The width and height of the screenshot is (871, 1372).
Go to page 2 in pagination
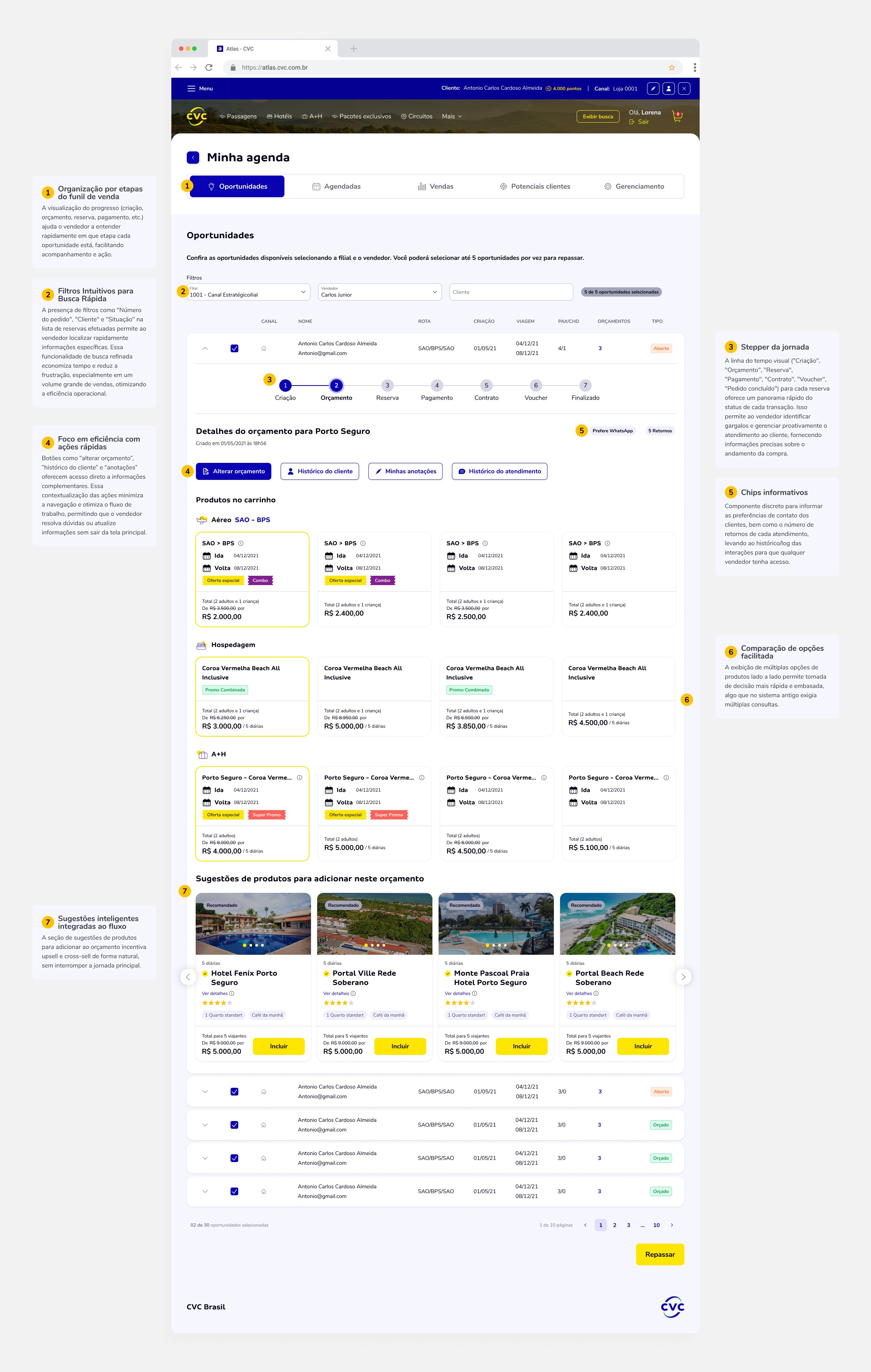pos(615,1225)
